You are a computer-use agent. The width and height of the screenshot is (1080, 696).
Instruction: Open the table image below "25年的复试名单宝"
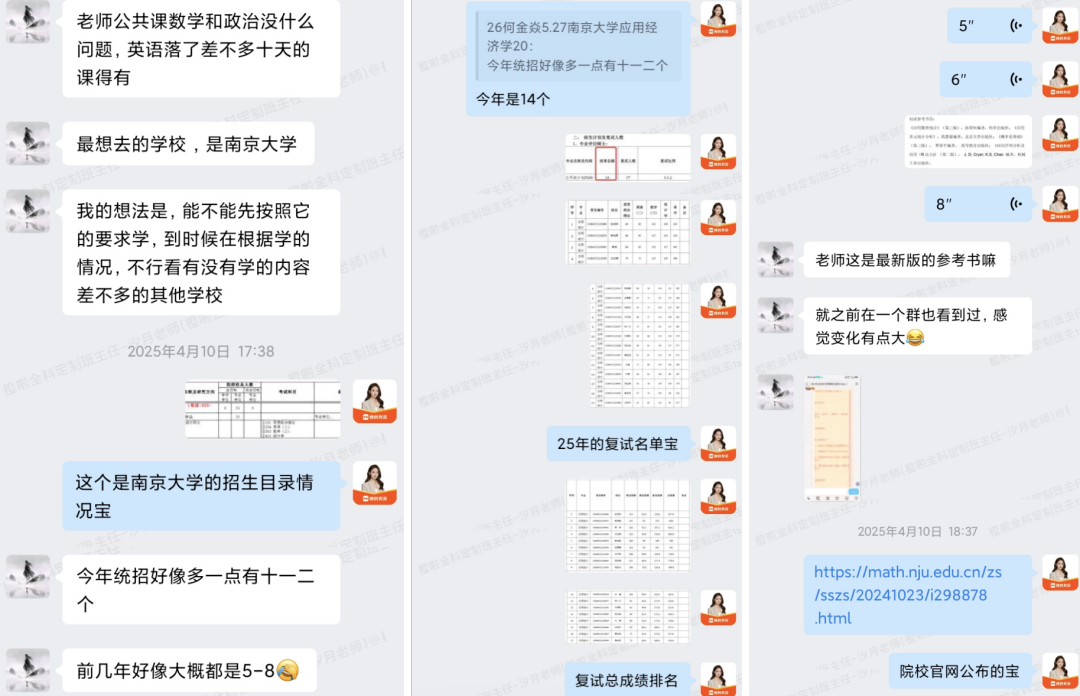click(x=627, y=525)
